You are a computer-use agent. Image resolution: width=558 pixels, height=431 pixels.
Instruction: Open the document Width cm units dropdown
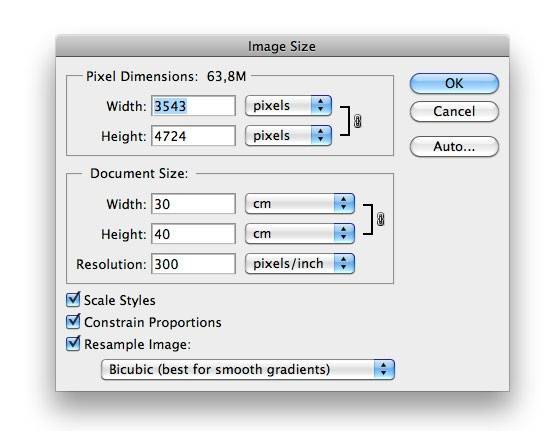pos(300,204)
